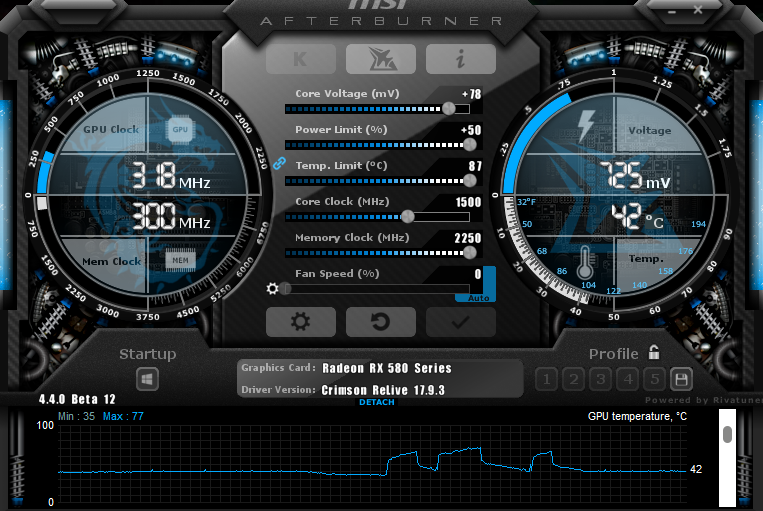
Task: Toggle the Windows startup icon
Action: click(147, 379)
